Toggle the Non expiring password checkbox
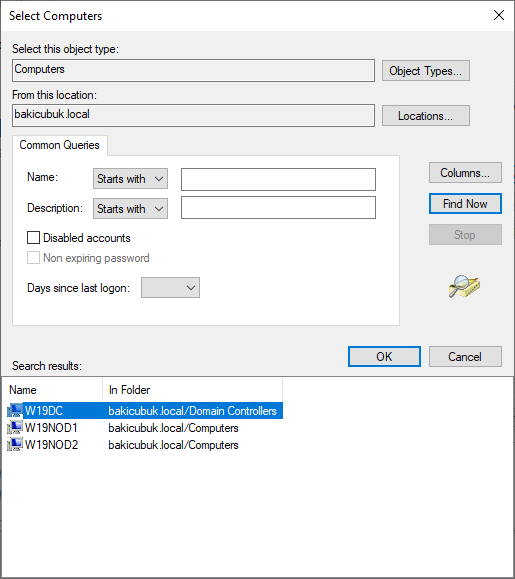 pos(33,258)
